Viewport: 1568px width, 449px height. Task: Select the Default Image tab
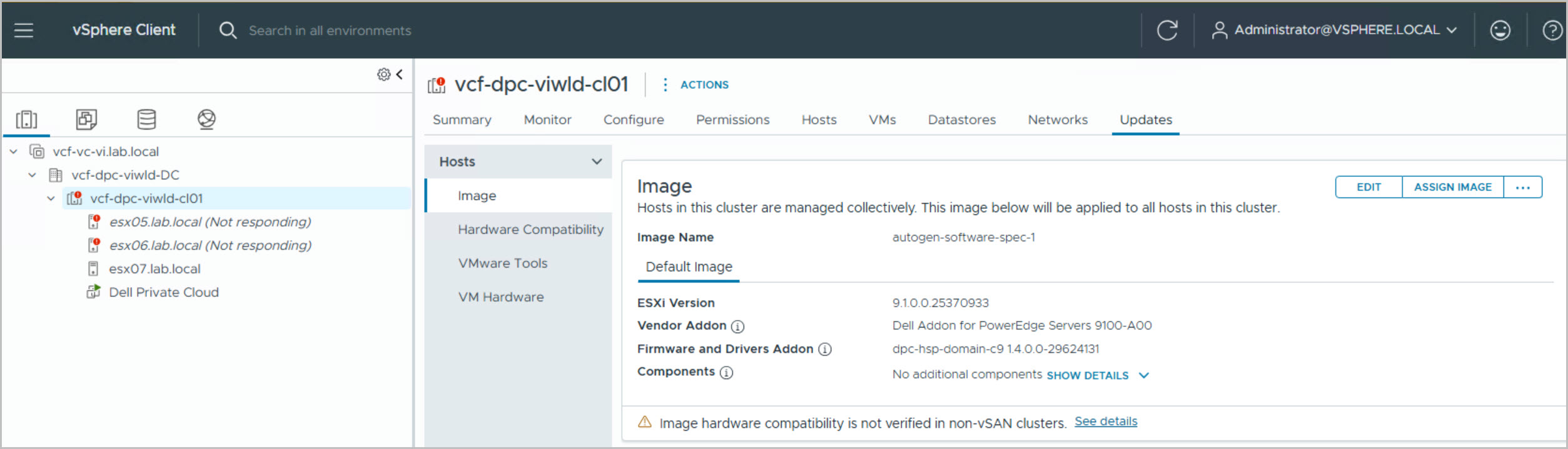point(689,267)
